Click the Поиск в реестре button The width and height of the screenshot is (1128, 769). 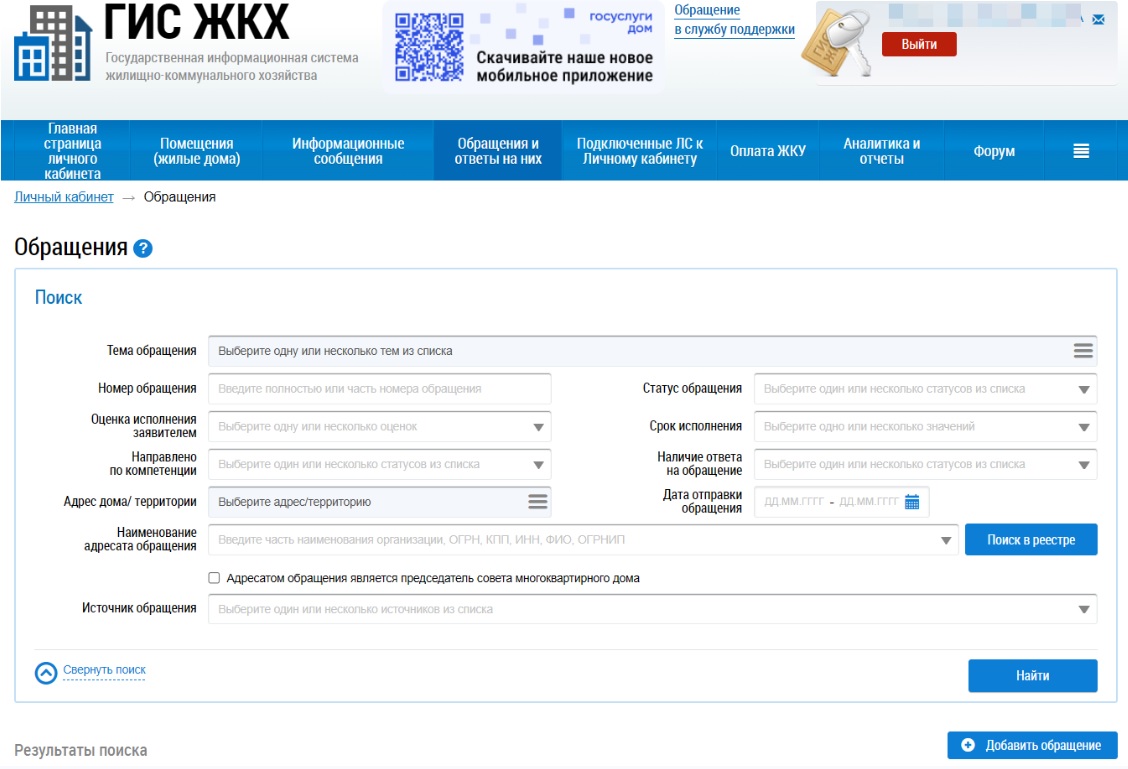(x=1031, y=540)
